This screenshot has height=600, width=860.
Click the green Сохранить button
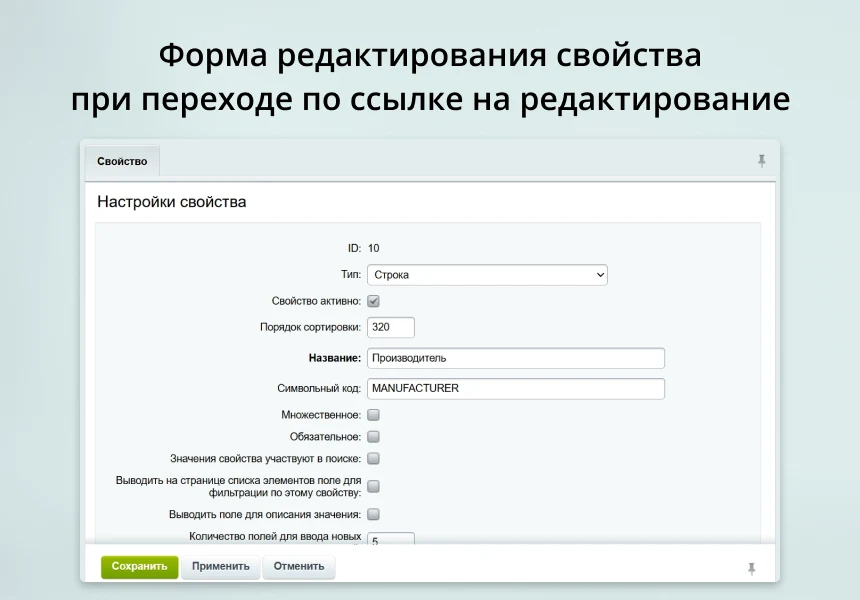coord(139,567)
